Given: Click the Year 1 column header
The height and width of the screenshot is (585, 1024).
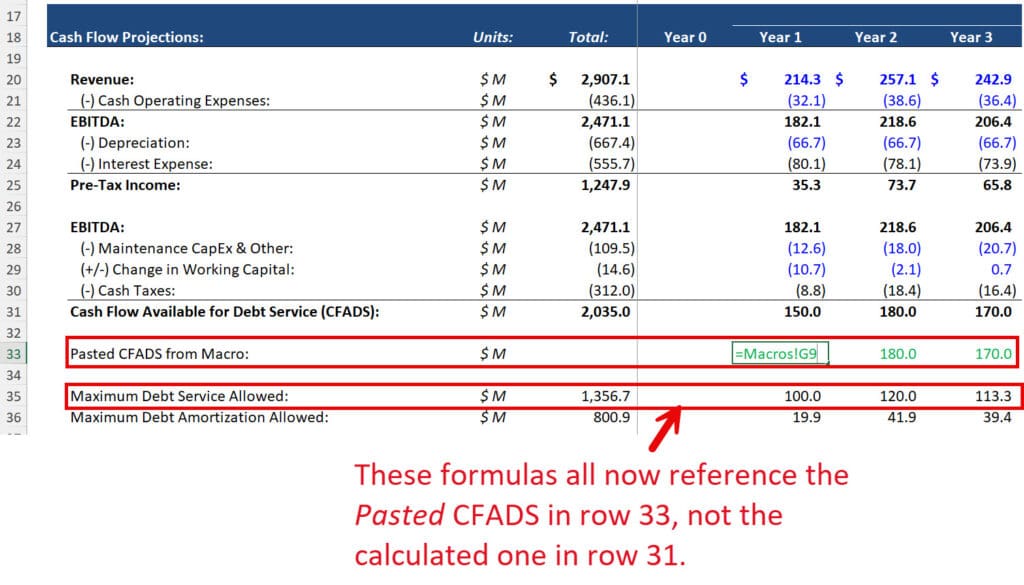Looking at the screenshot, I should pyautogui.click(x=780, y=37).
